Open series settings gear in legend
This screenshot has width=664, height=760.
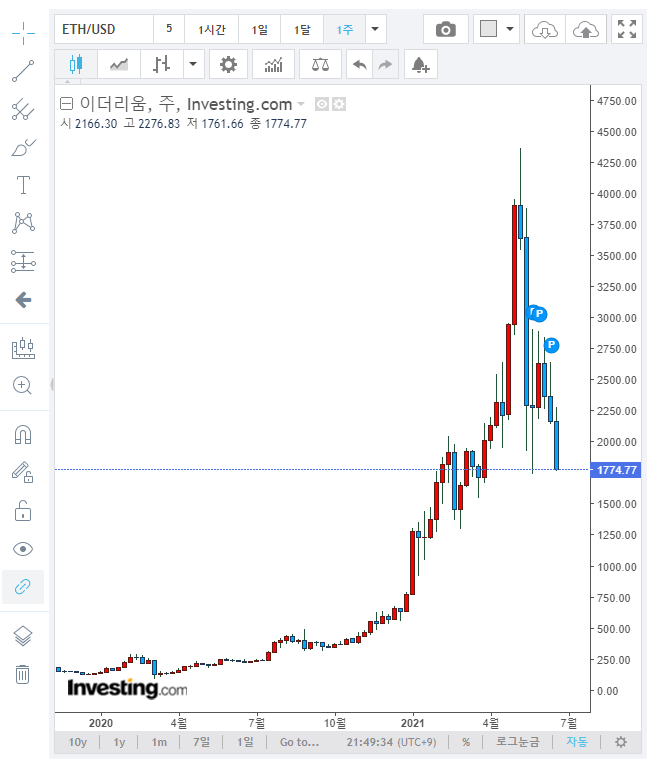click(339, 104)
